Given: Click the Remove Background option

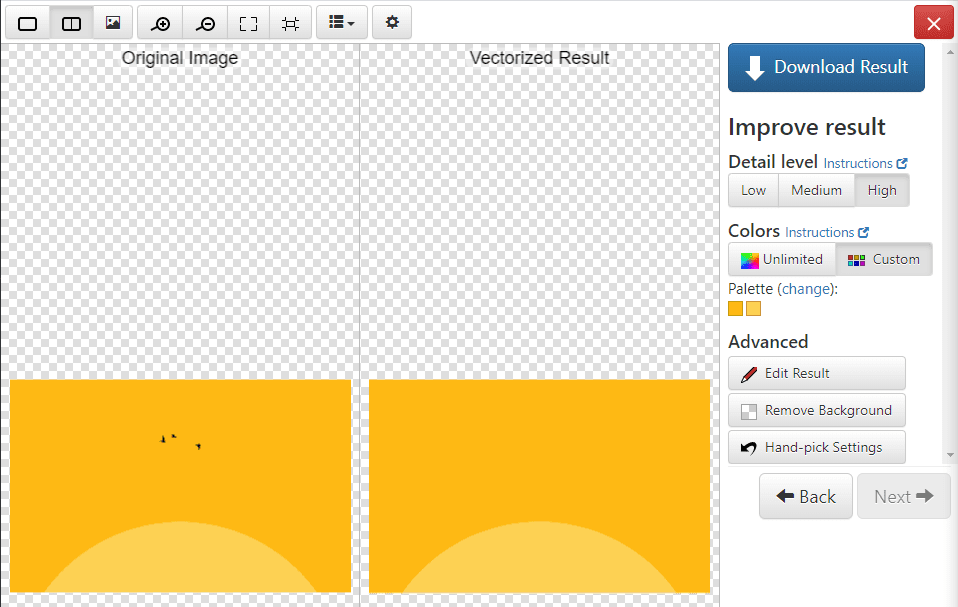Looking at the screenshot, I should 816,410.
